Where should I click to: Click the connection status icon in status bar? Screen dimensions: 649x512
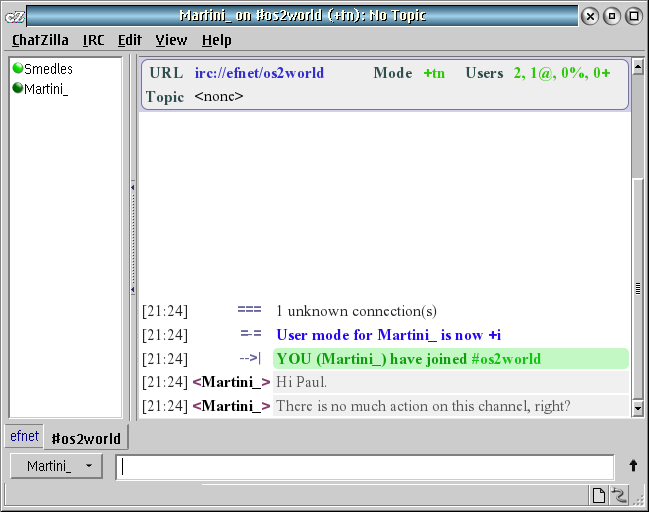click(x=619, y=495)
